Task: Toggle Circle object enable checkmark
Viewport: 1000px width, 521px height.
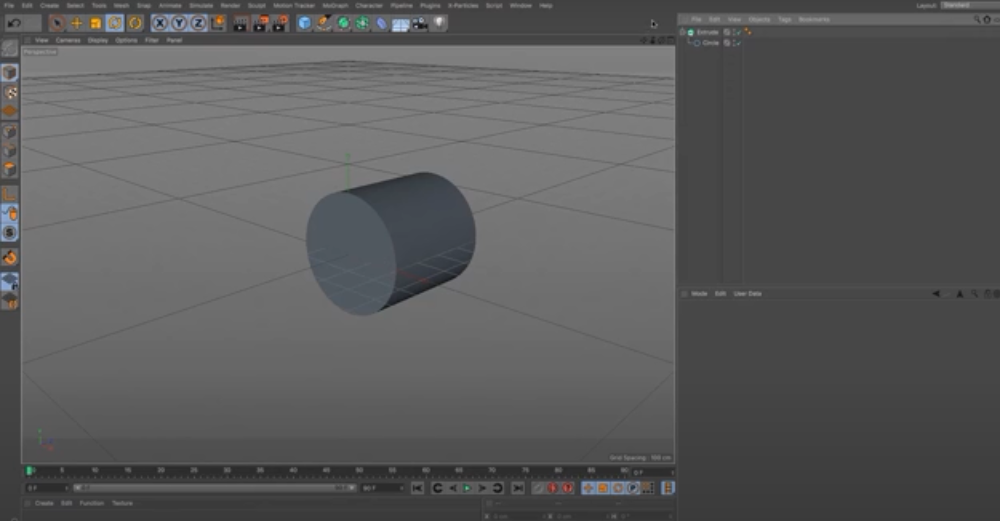Action: click(739, 43)
